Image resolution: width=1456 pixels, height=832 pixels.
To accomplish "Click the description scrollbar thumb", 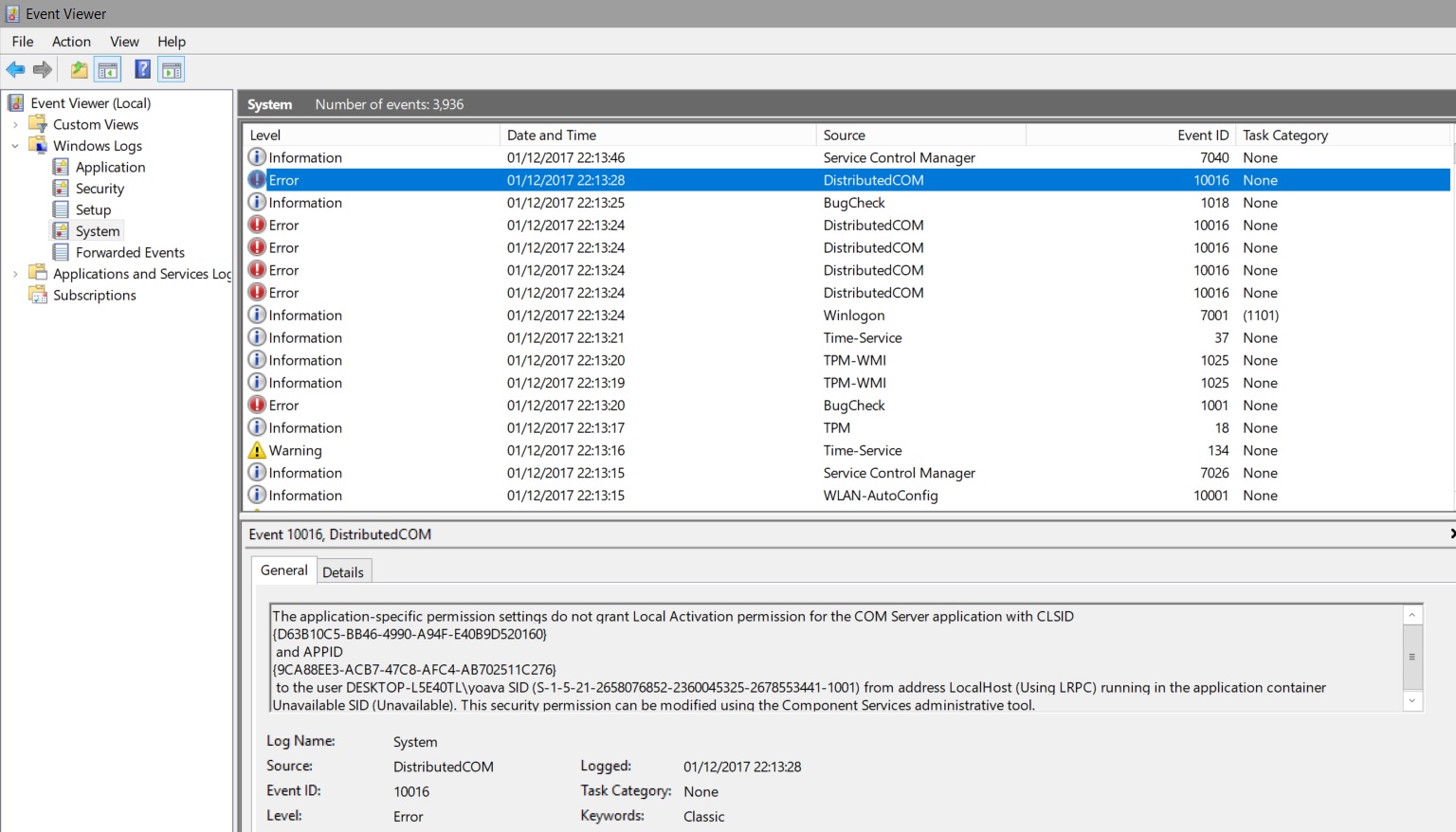I will pyautogui.click(x=1412, y=657).
